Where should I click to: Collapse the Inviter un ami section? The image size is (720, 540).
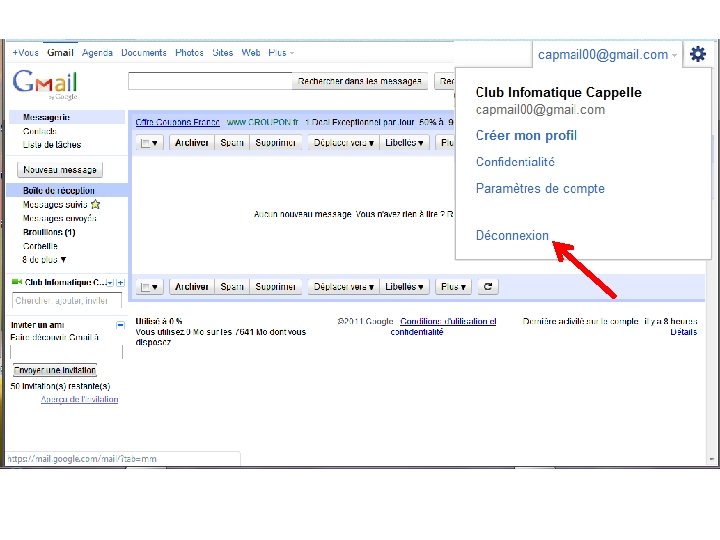pos(120,325)
